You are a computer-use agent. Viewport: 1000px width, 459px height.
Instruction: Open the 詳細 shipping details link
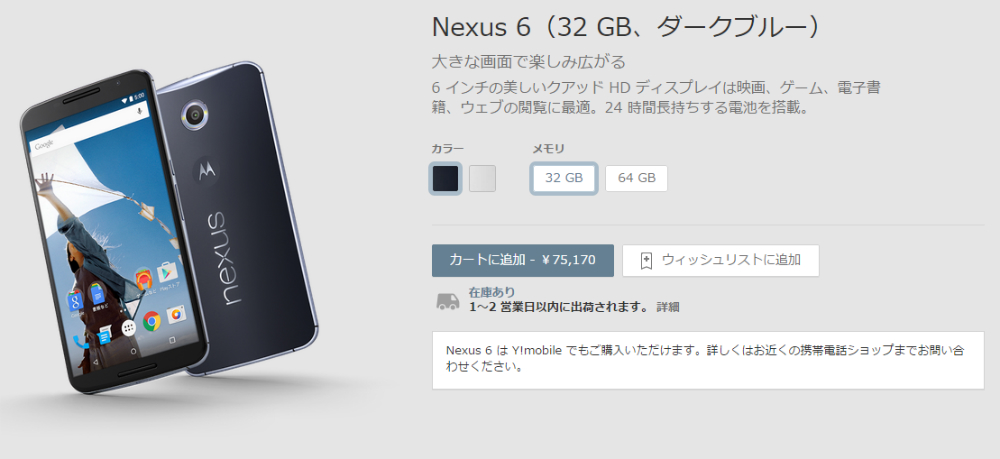pos(668,307)
